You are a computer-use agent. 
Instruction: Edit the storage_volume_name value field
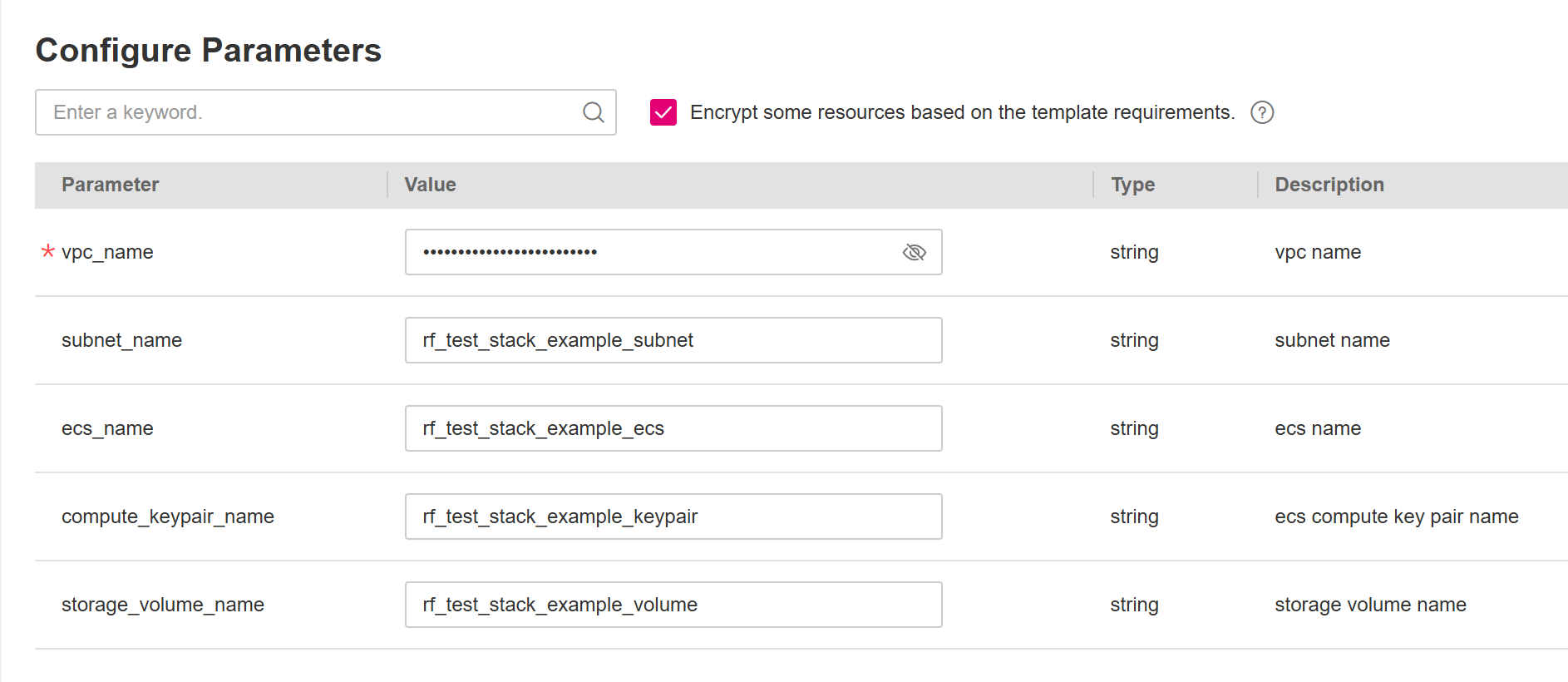tap(673, 605)
